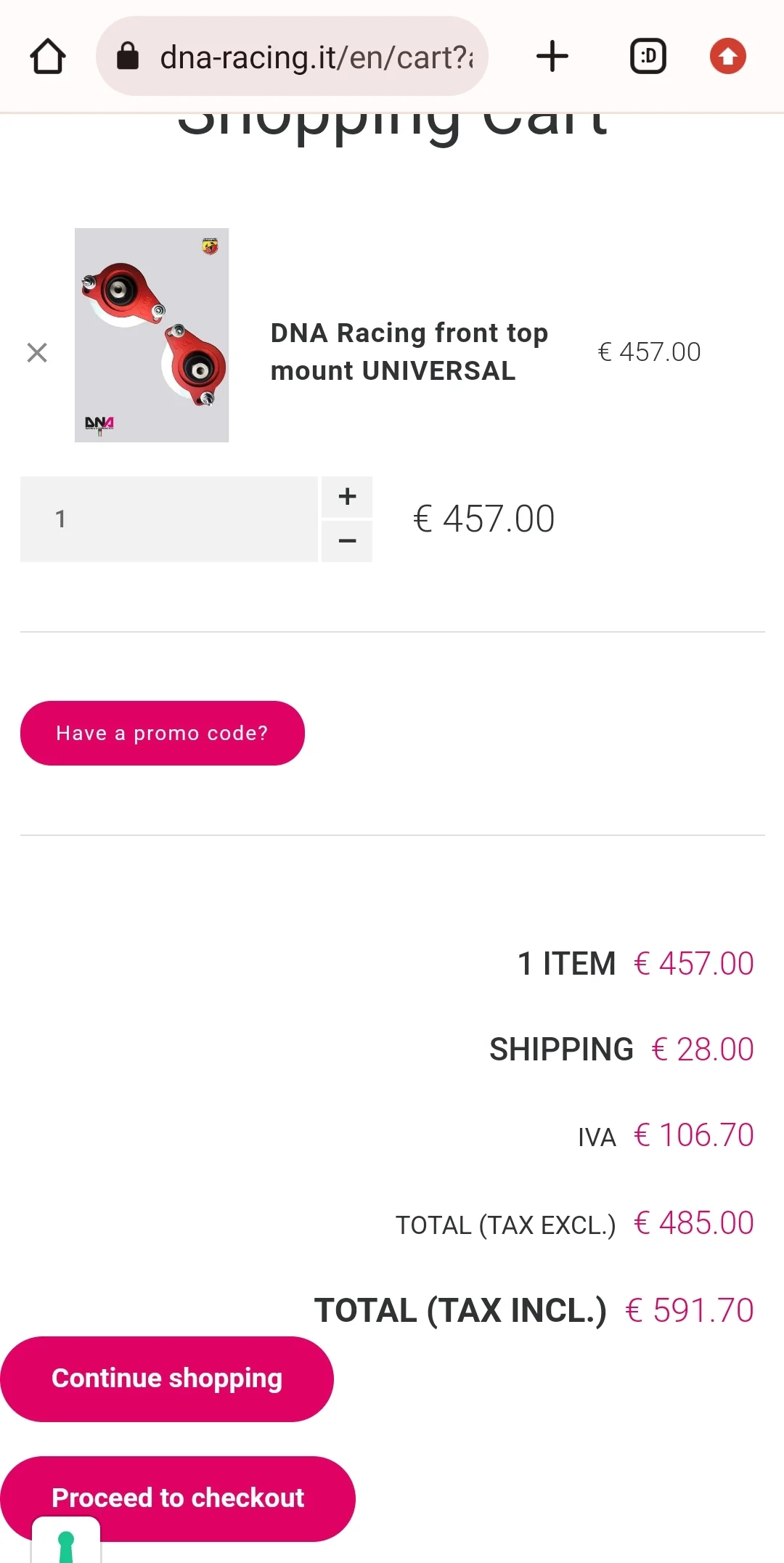This screenshot has height=1563, width=784.
Task: Tap the line total € 457.00 beside stepper
Action: pos(484,519)
